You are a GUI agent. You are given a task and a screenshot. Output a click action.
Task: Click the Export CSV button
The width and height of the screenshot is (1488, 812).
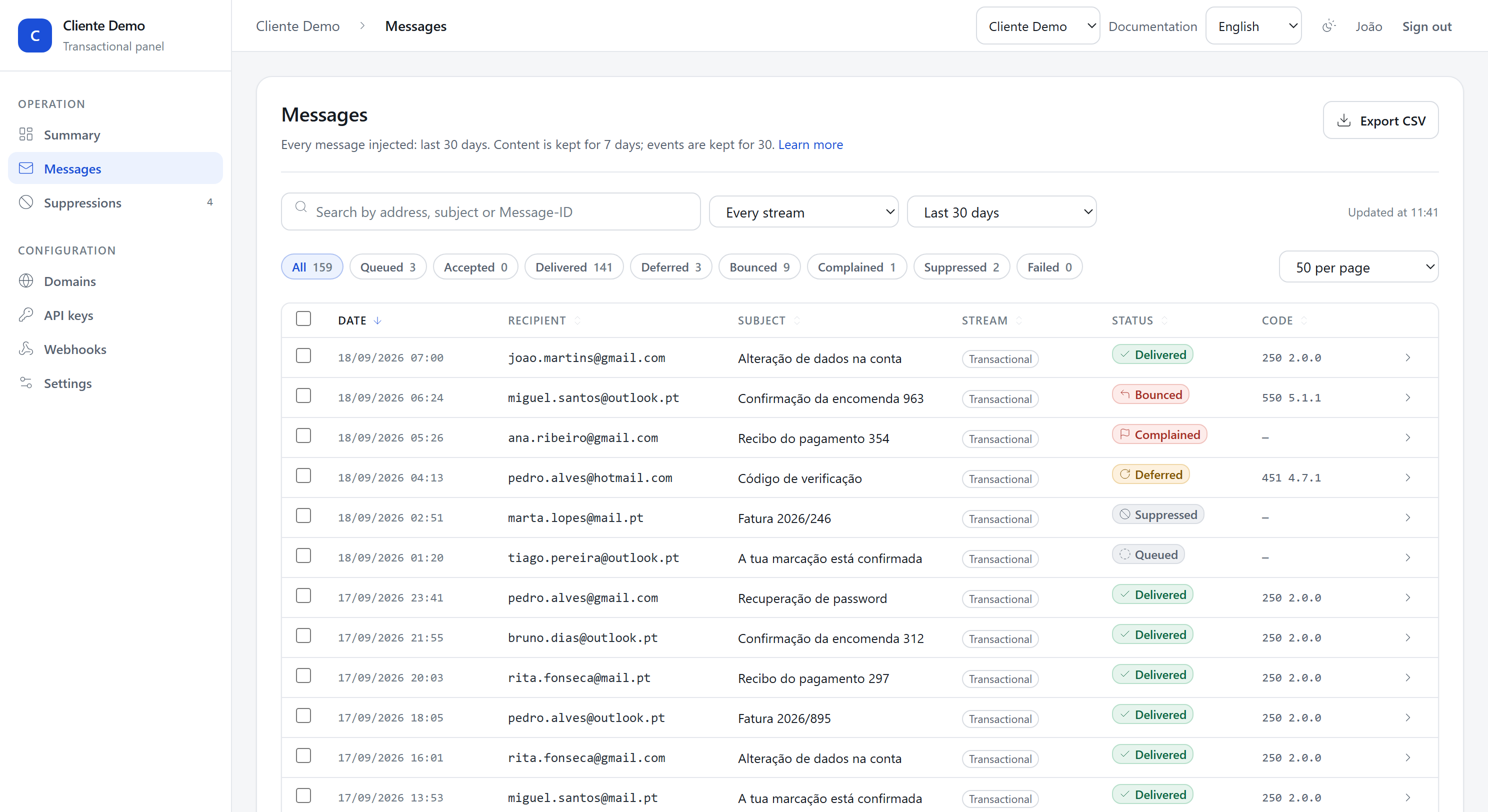coord(1380,120)
